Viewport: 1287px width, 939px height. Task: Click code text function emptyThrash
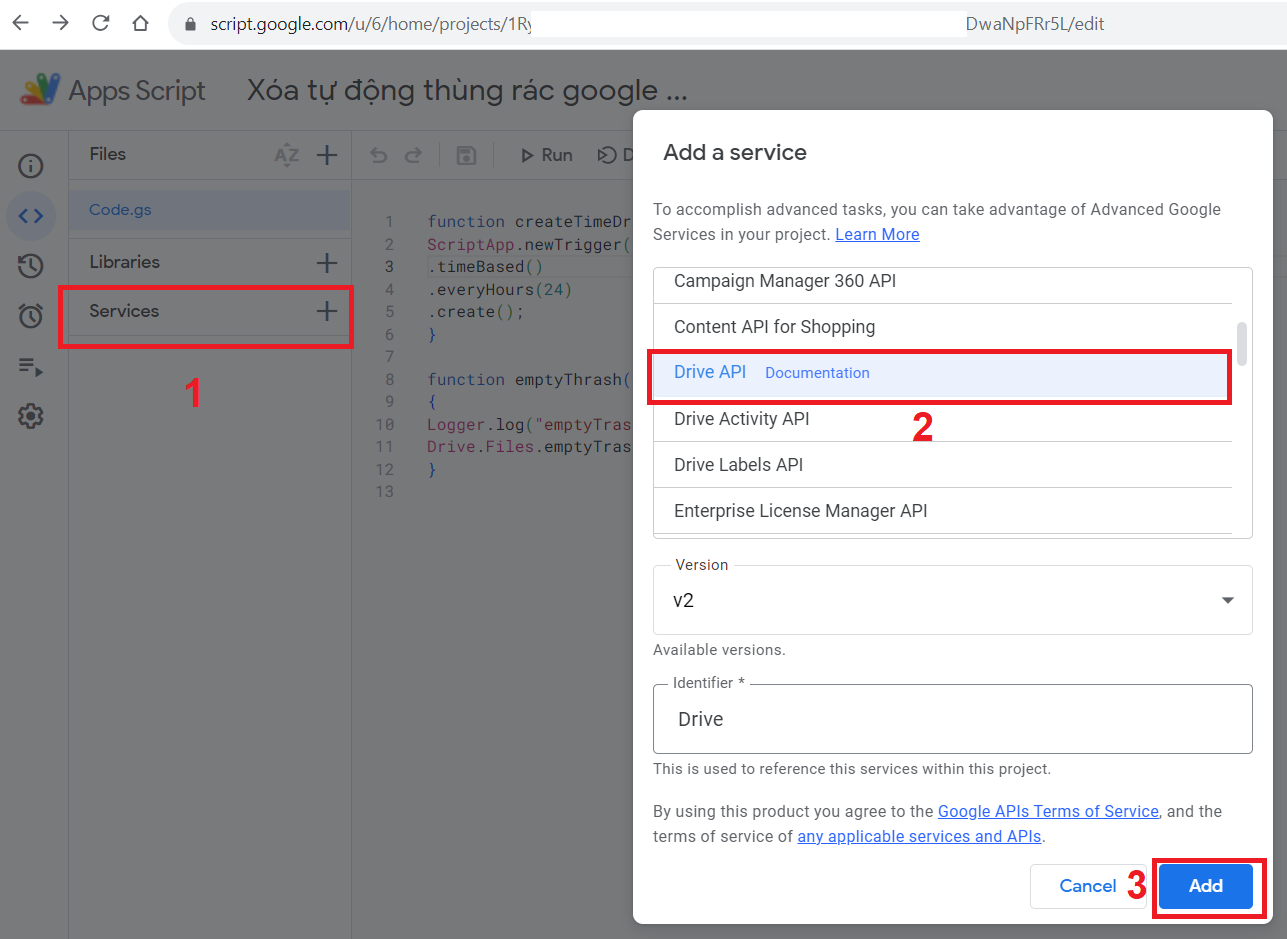point(530,380)
